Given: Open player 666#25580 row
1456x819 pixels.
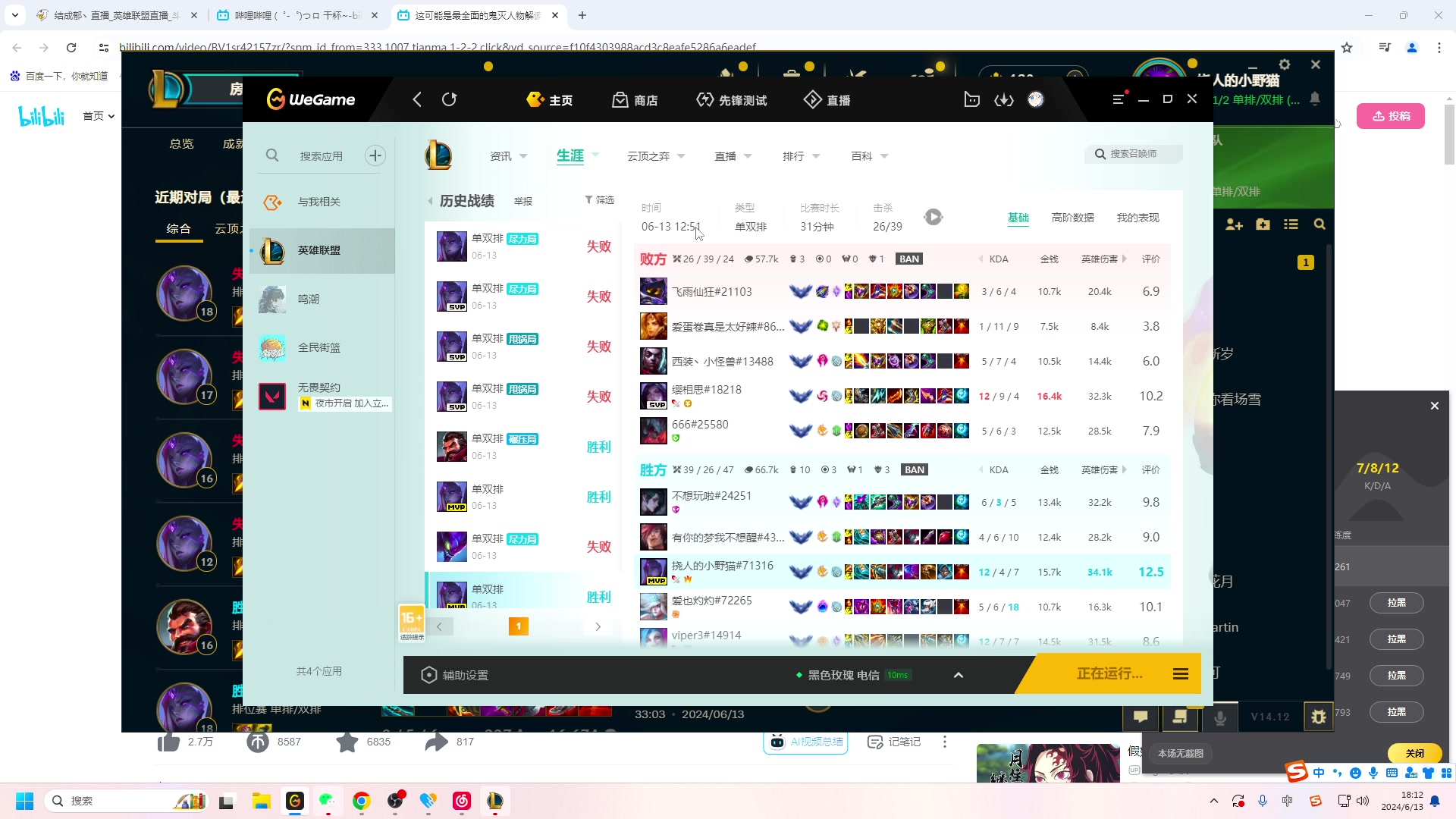Looking at the screenshot, I should pos(902,431).
